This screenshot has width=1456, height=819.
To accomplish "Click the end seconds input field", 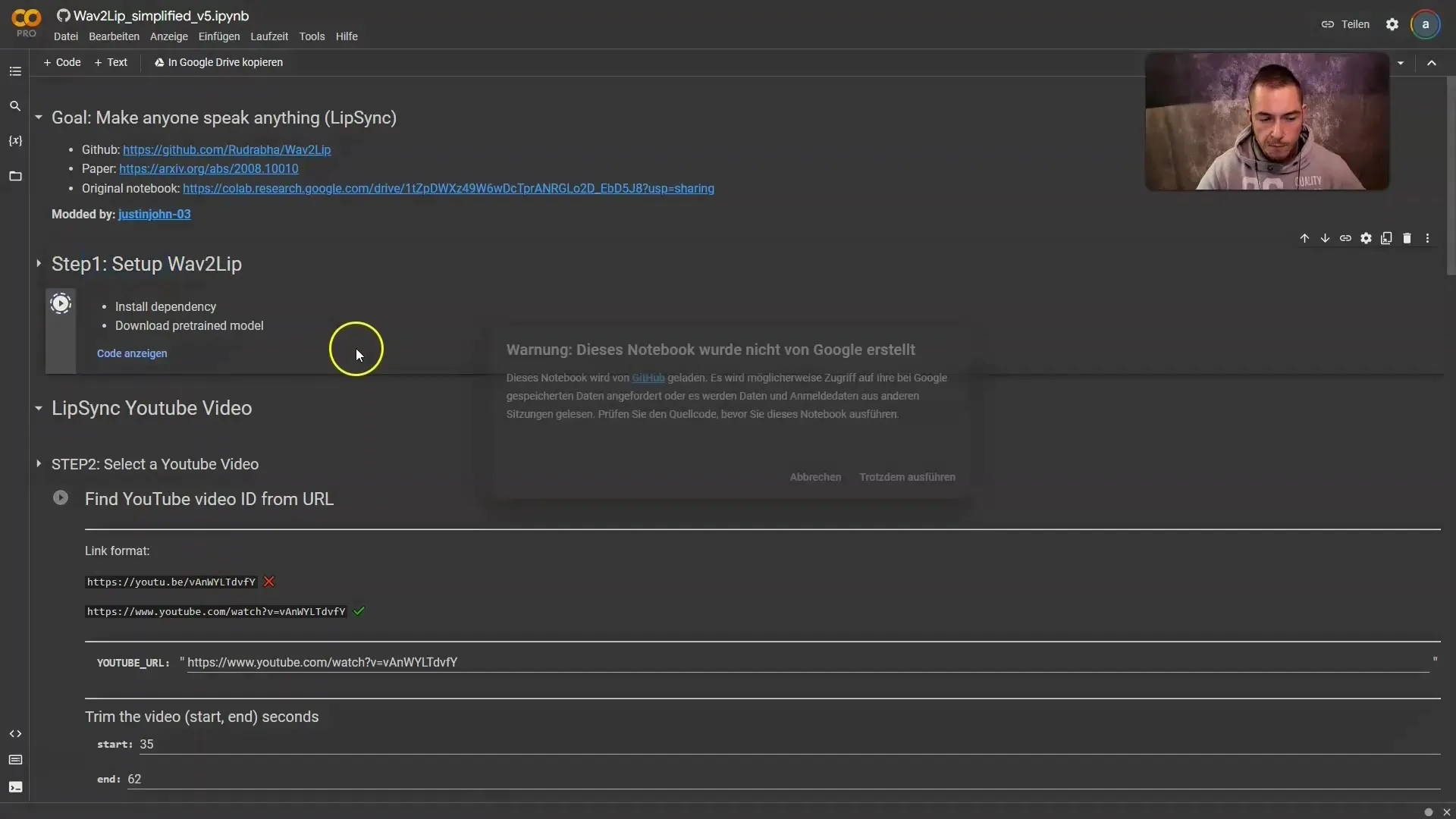I will point(783,779).
